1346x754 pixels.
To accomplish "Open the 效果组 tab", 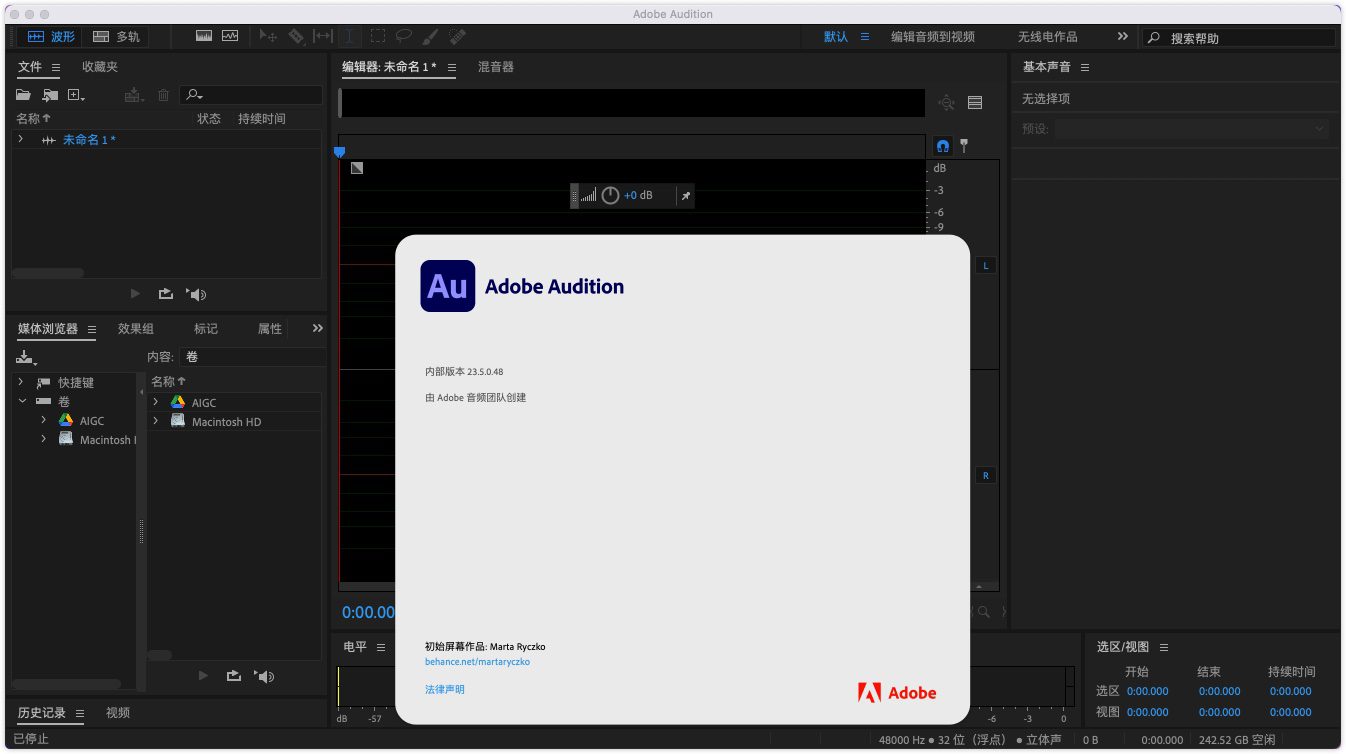I will click(135, 329).
